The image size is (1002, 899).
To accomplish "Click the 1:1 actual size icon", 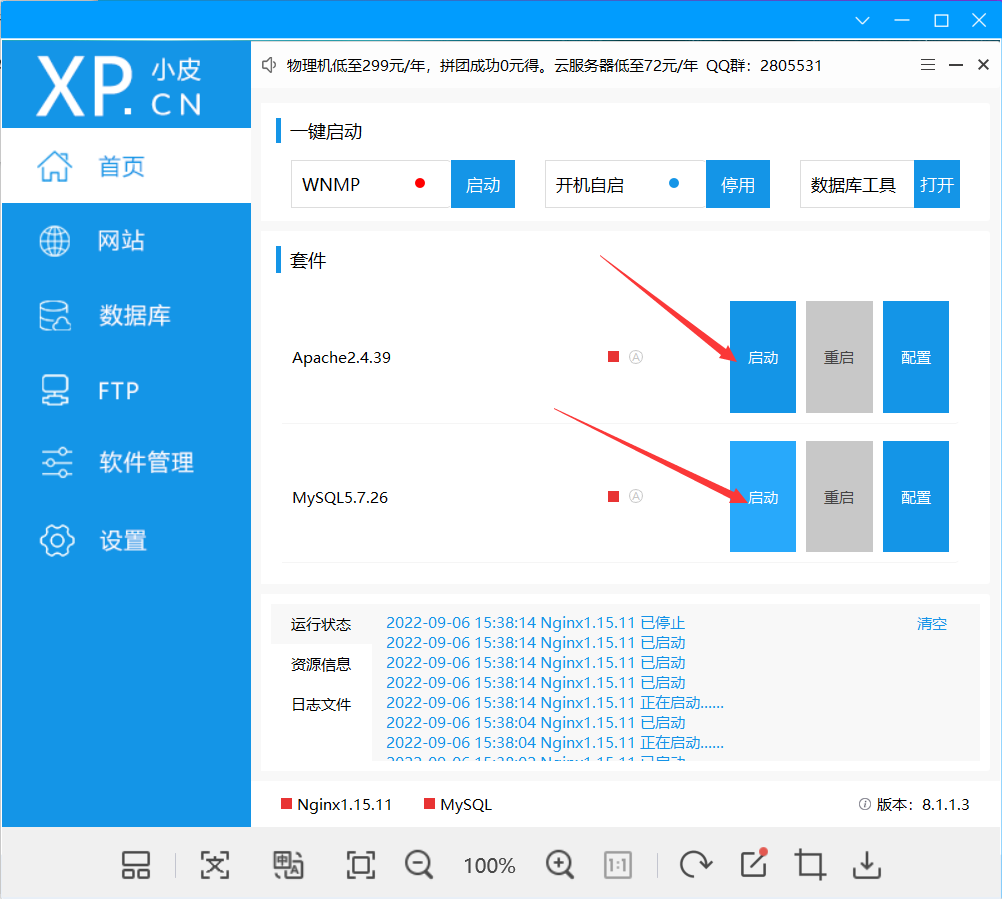I will click(x=618, y=865).
